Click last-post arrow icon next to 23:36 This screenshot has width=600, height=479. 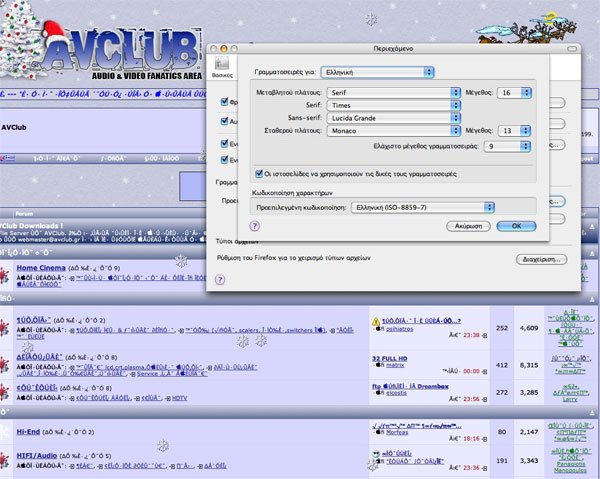click(x=484, y=468)
